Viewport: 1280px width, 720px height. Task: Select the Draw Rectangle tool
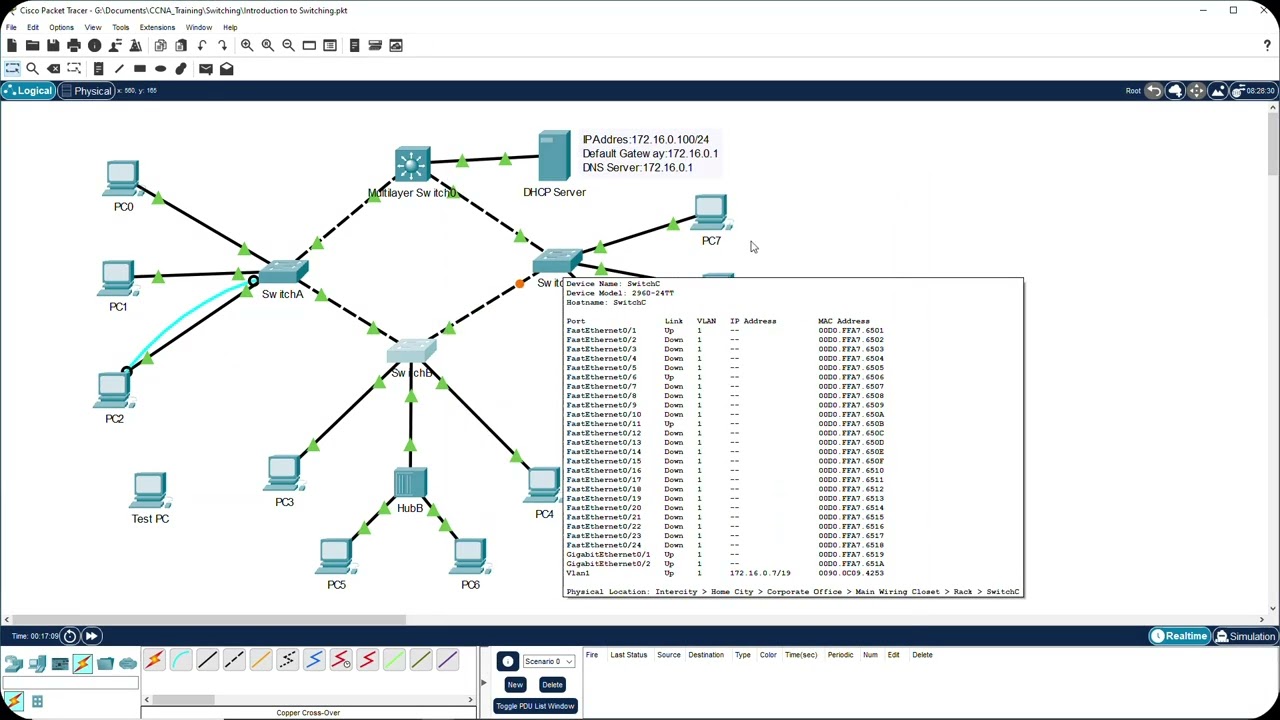click(x=140, y=69)
